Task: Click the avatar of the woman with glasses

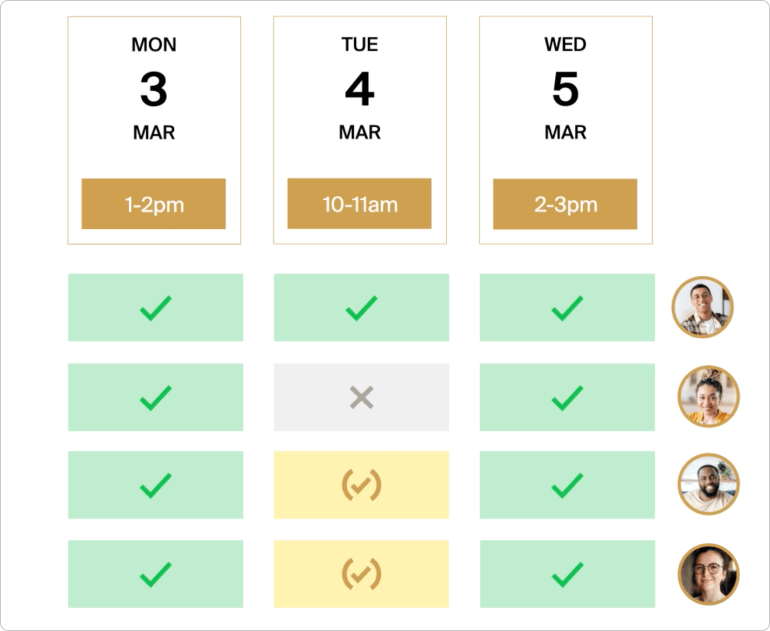Action: tap(708, 574)
